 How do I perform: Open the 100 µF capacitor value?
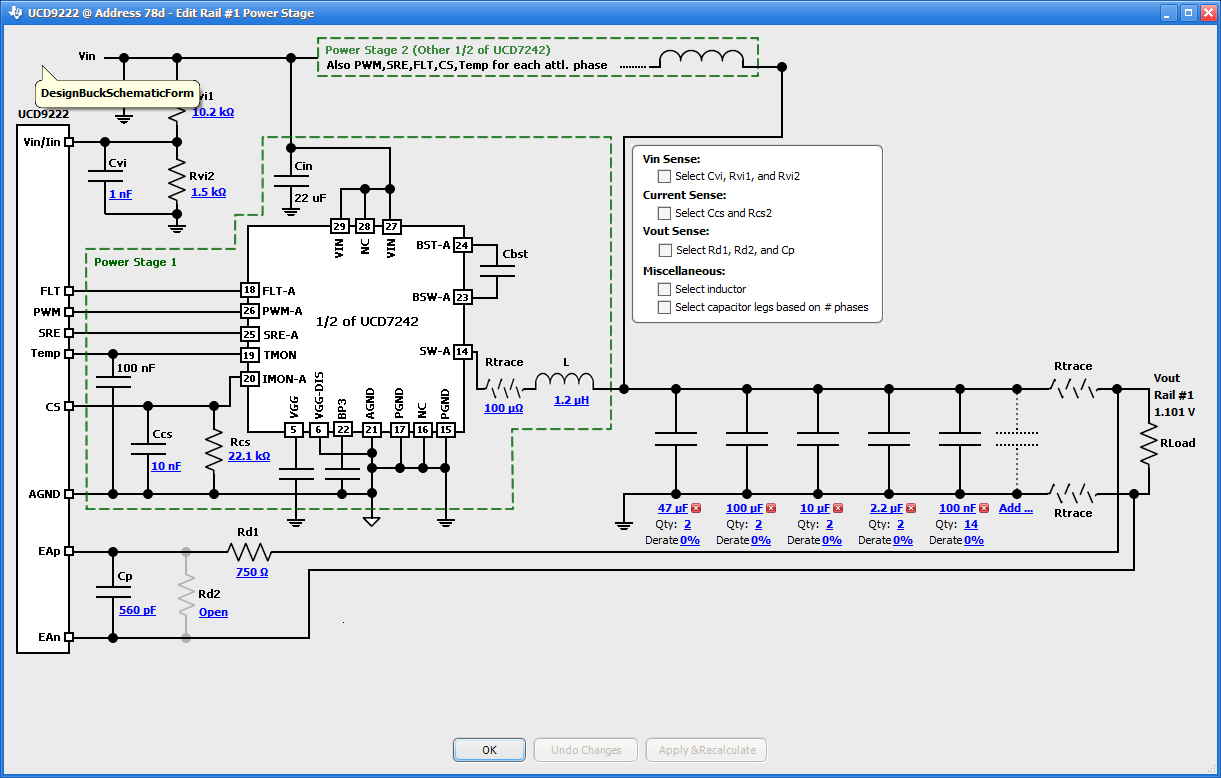pyautogui.click(x=744, y=508)
